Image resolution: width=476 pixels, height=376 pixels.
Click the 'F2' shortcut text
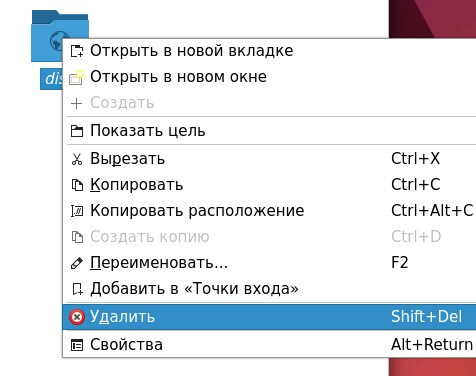pyautogui.click(x=400, y=263)
